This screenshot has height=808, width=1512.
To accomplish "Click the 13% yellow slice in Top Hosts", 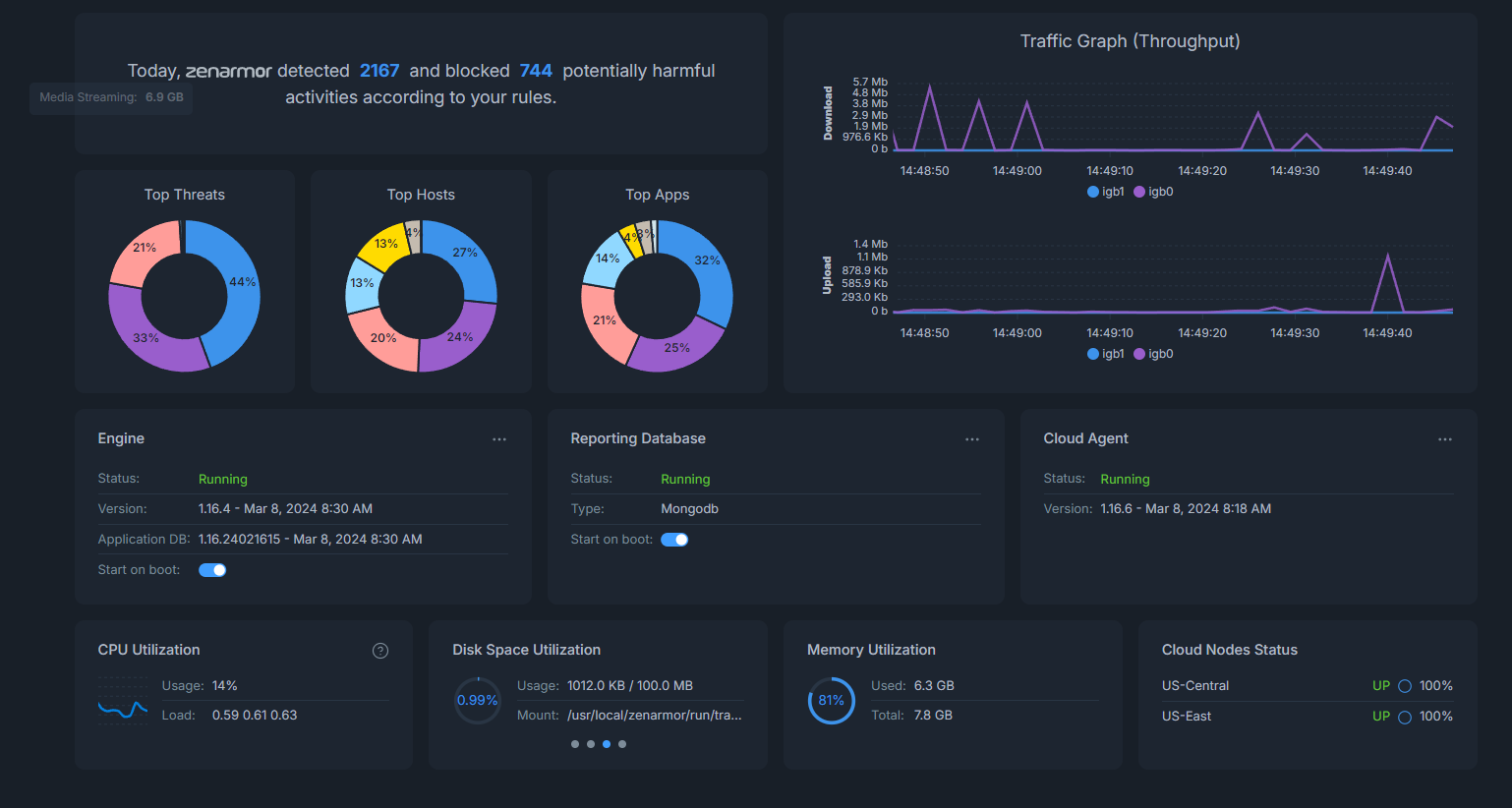I will 385,244.
